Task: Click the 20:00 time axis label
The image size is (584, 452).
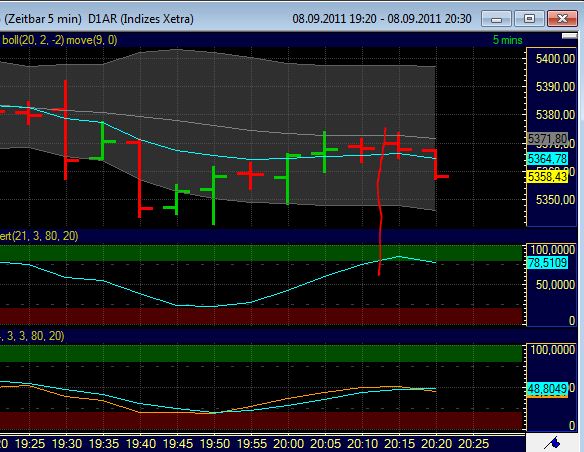Action: click(x=288, y=444)
